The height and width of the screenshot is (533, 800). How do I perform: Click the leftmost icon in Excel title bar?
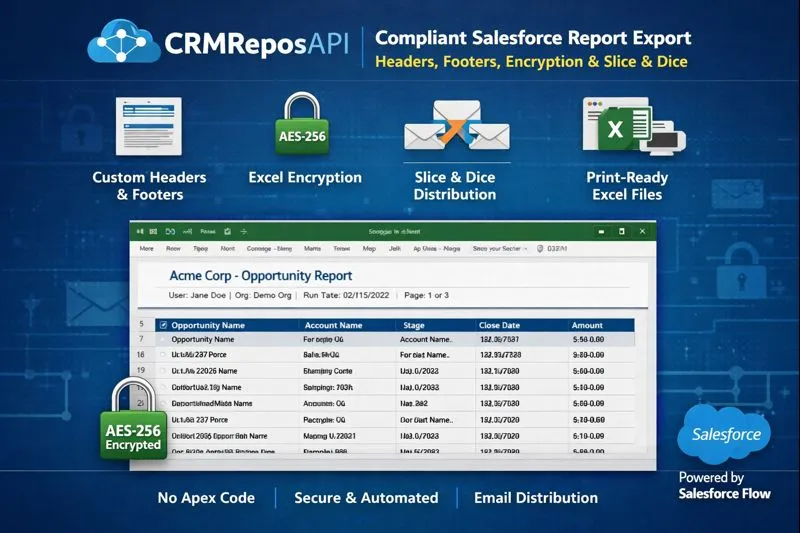coord(140,232)
